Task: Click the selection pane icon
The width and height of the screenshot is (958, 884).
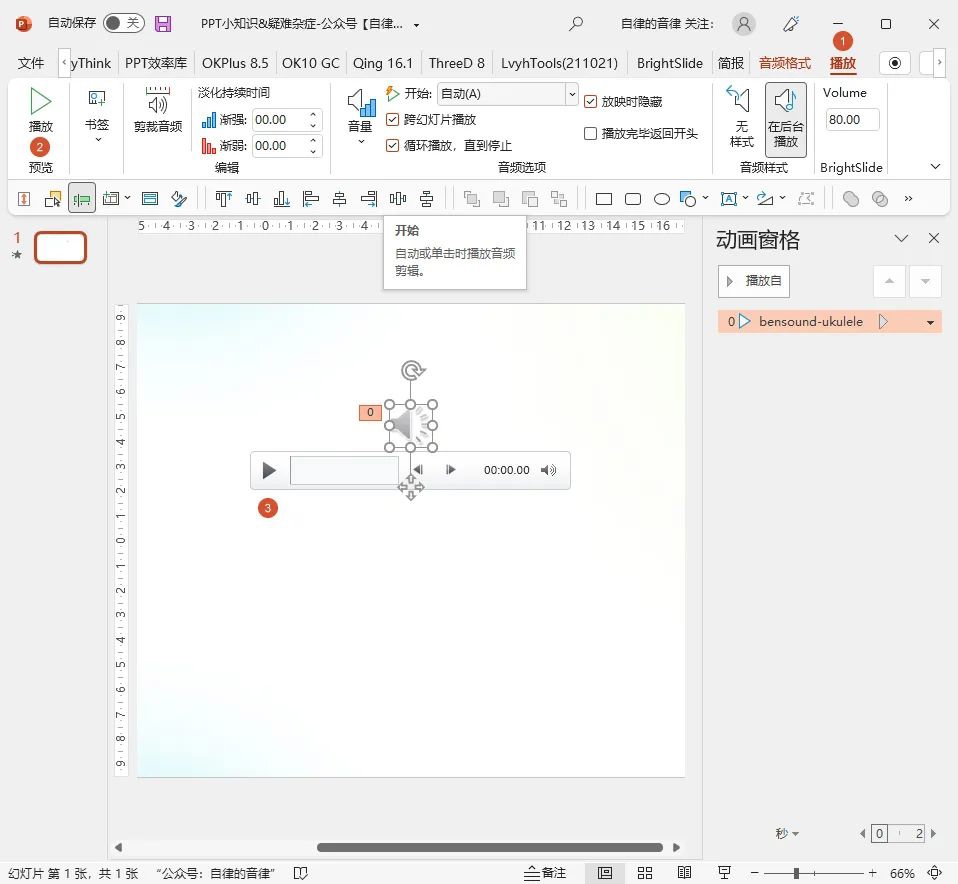Action: (53, 199)
